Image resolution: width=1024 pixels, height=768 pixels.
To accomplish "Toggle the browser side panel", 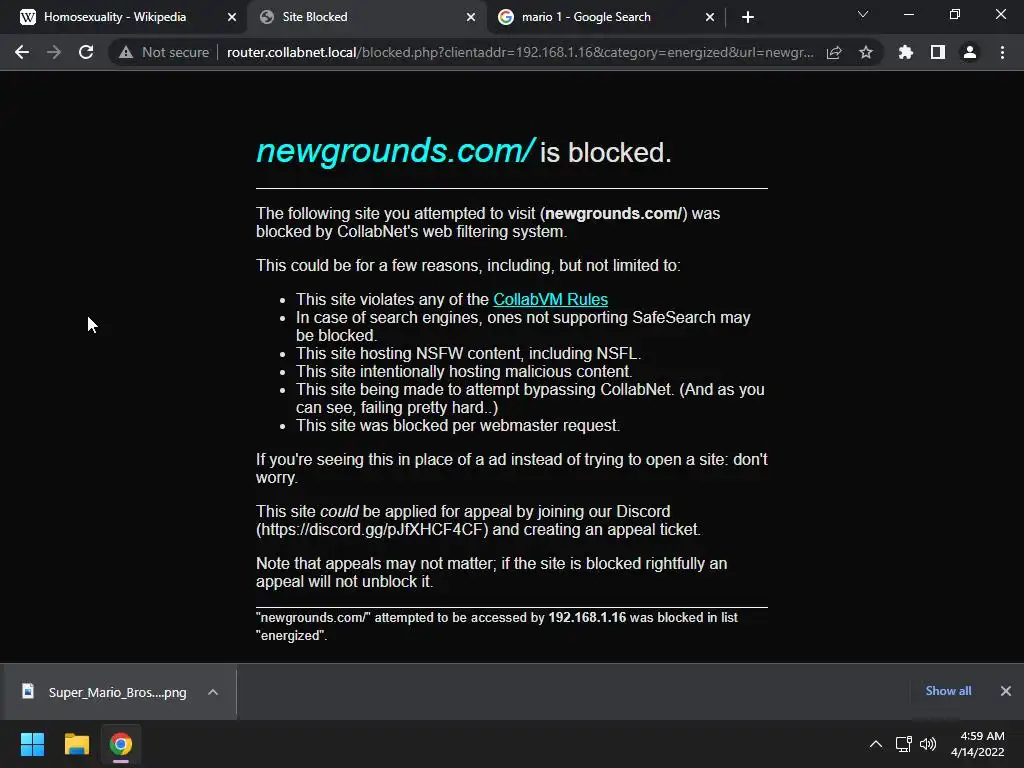I will click(938, 52).
